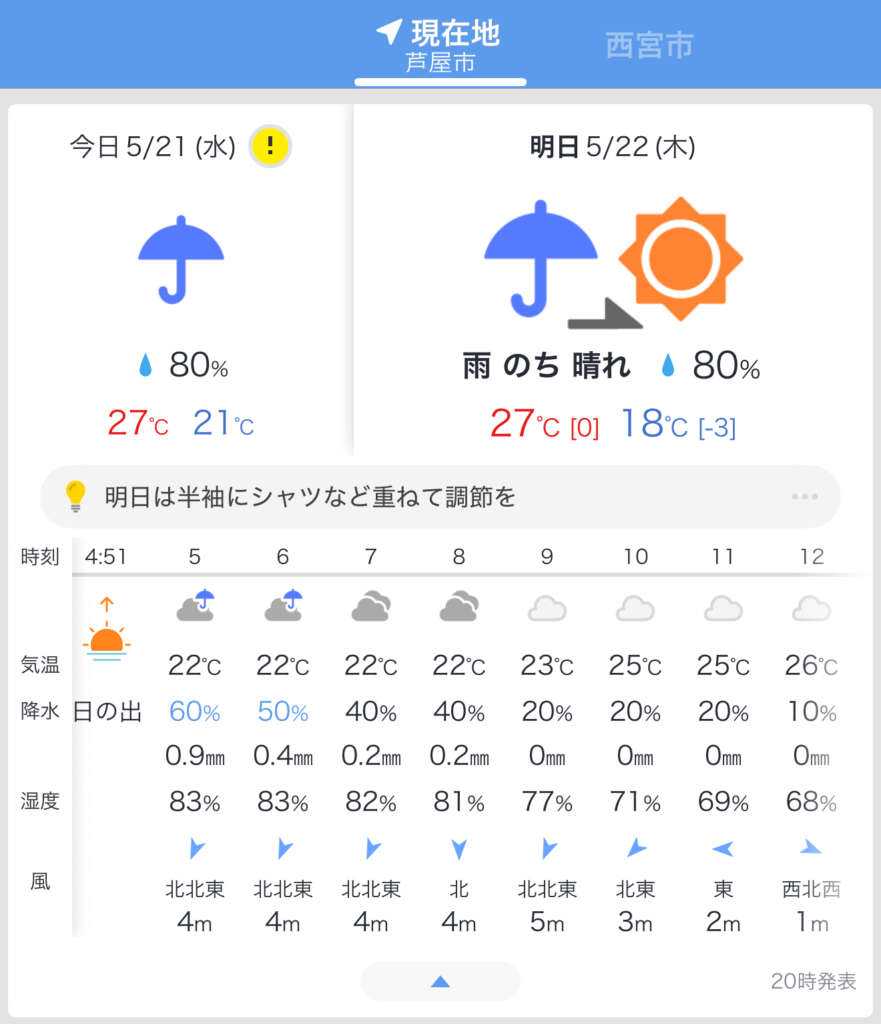Click the 12 o'clock hour column header
This screenshot has width=881, height=1024.
[812, 556]
